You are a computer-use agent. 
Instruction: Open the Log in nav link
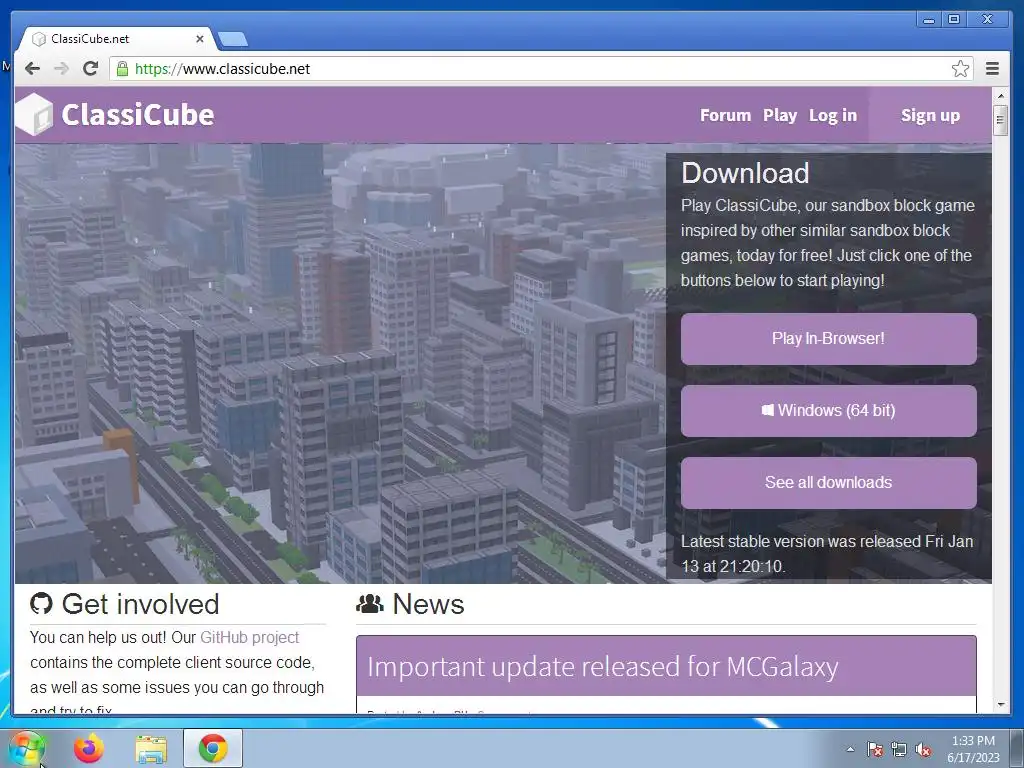point(833,116)
